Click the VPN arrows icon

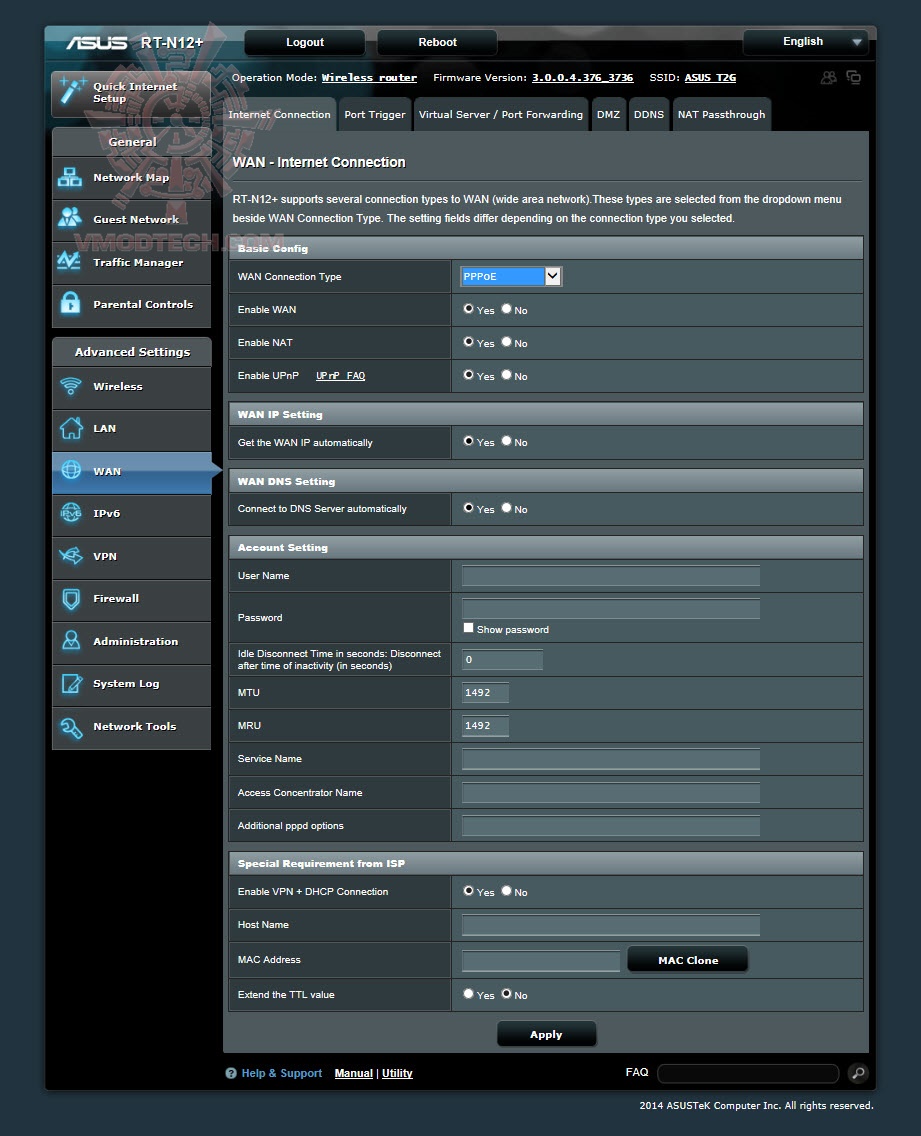click(71, 556)
